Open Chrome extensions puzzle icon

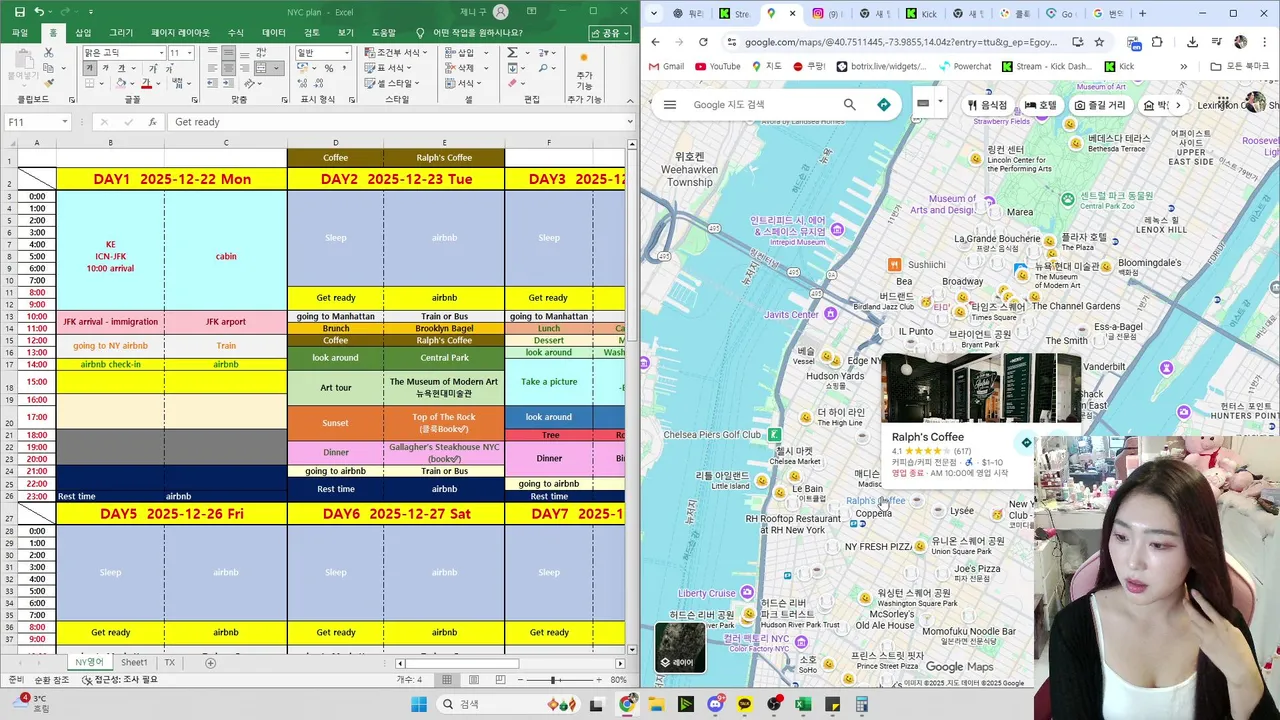click(x=1157, y=42)
